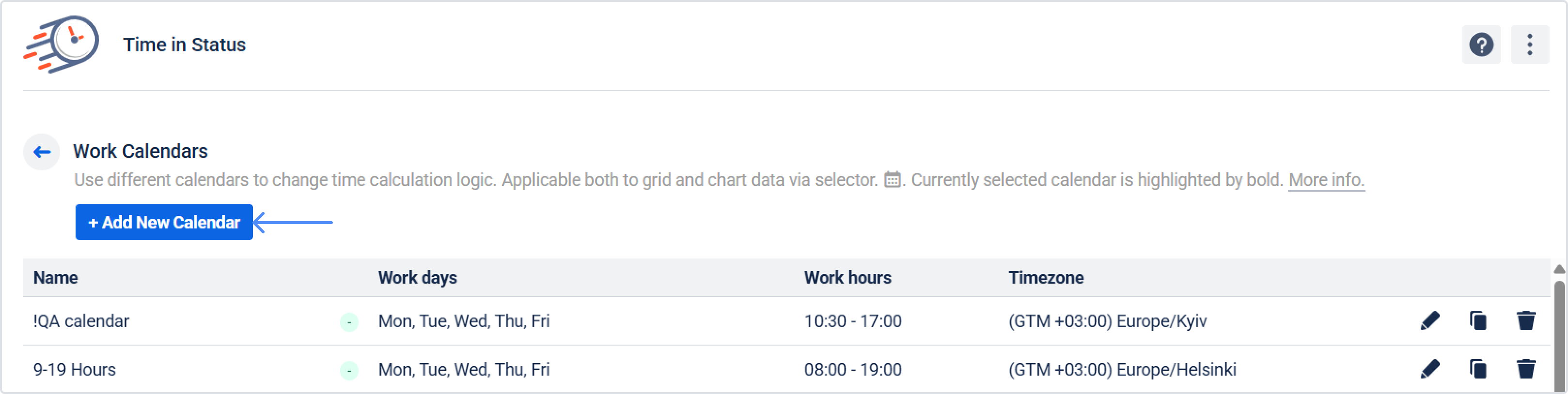Open the help question mark icon
Viewport: 1568px width, 394px height.
(1481, 45)
